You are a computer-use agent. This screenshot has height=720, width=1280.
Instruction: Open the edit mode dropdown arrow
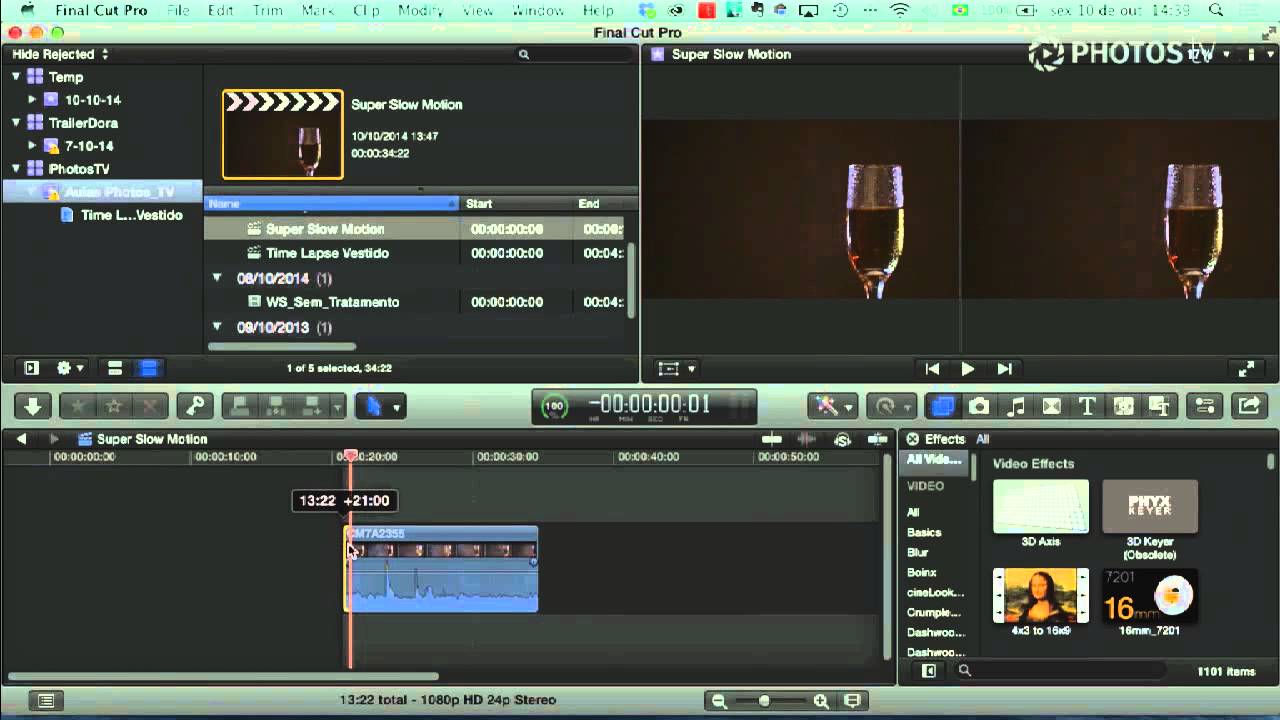click(338, 406)
